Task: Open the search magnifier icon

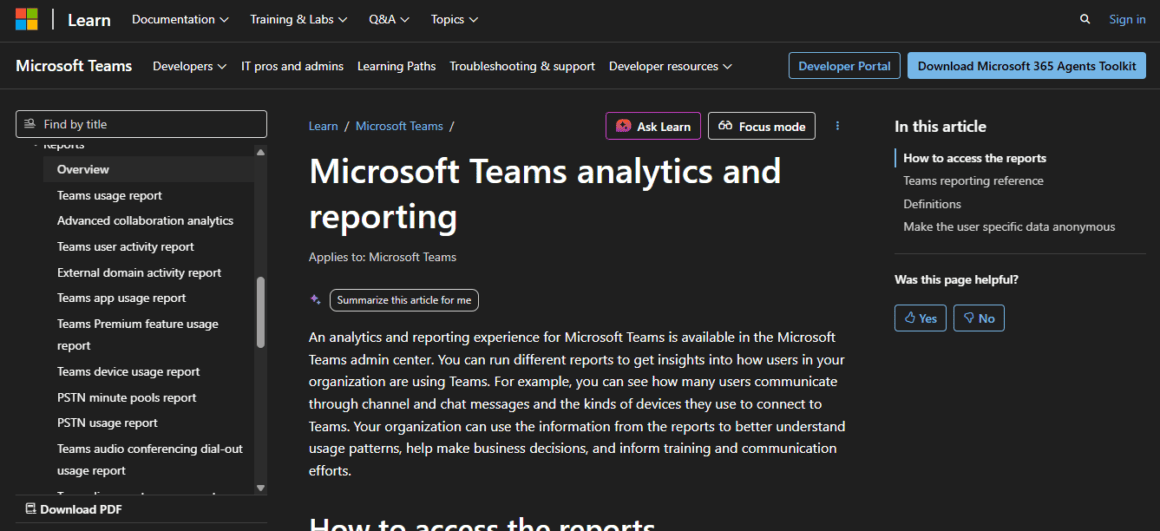Action: 1085,20
